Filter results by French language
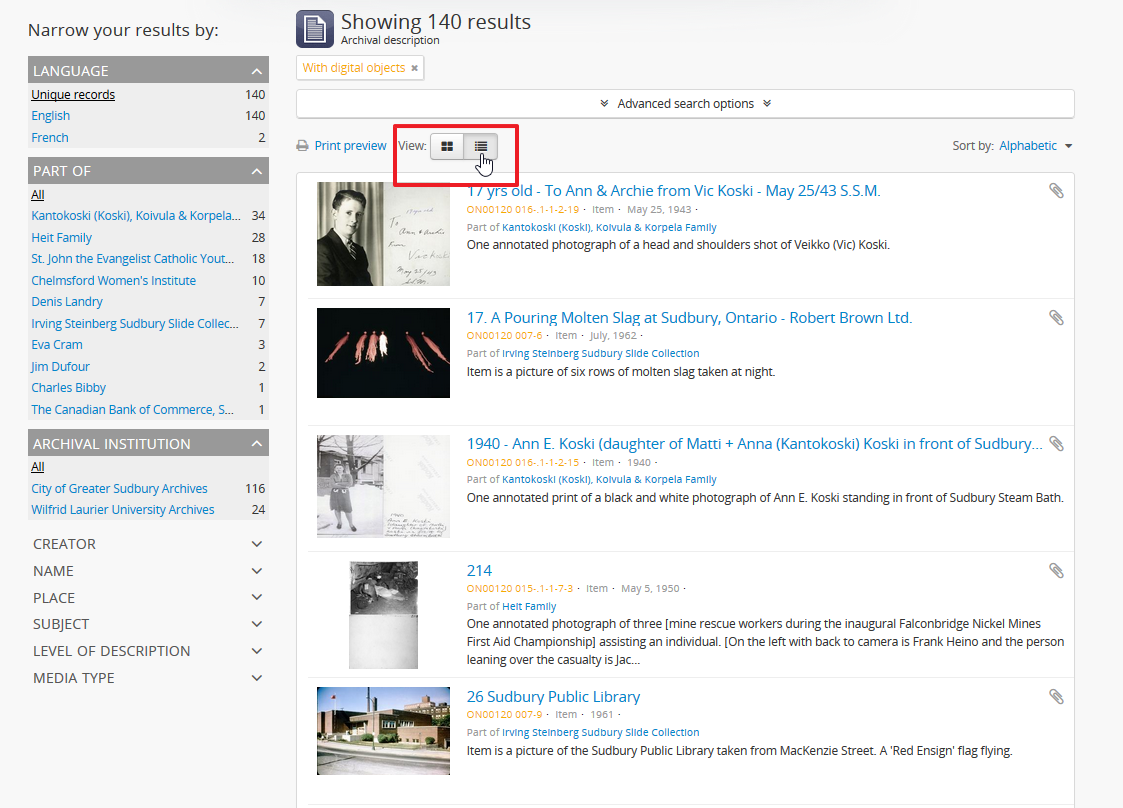1123x808 pixels. (x=50, y=138)
